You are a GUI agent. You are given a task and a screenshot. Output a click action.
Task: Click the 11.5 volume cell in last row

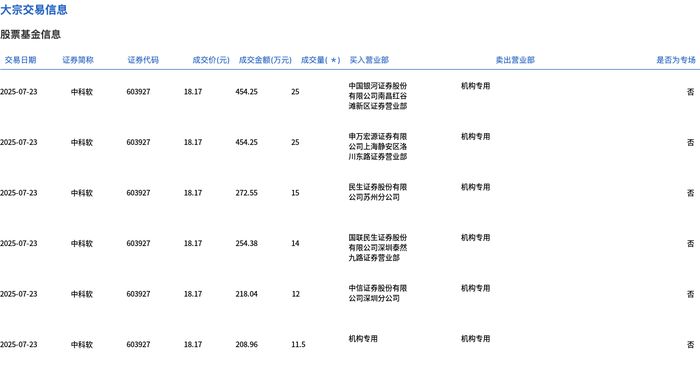coord(298,344)
